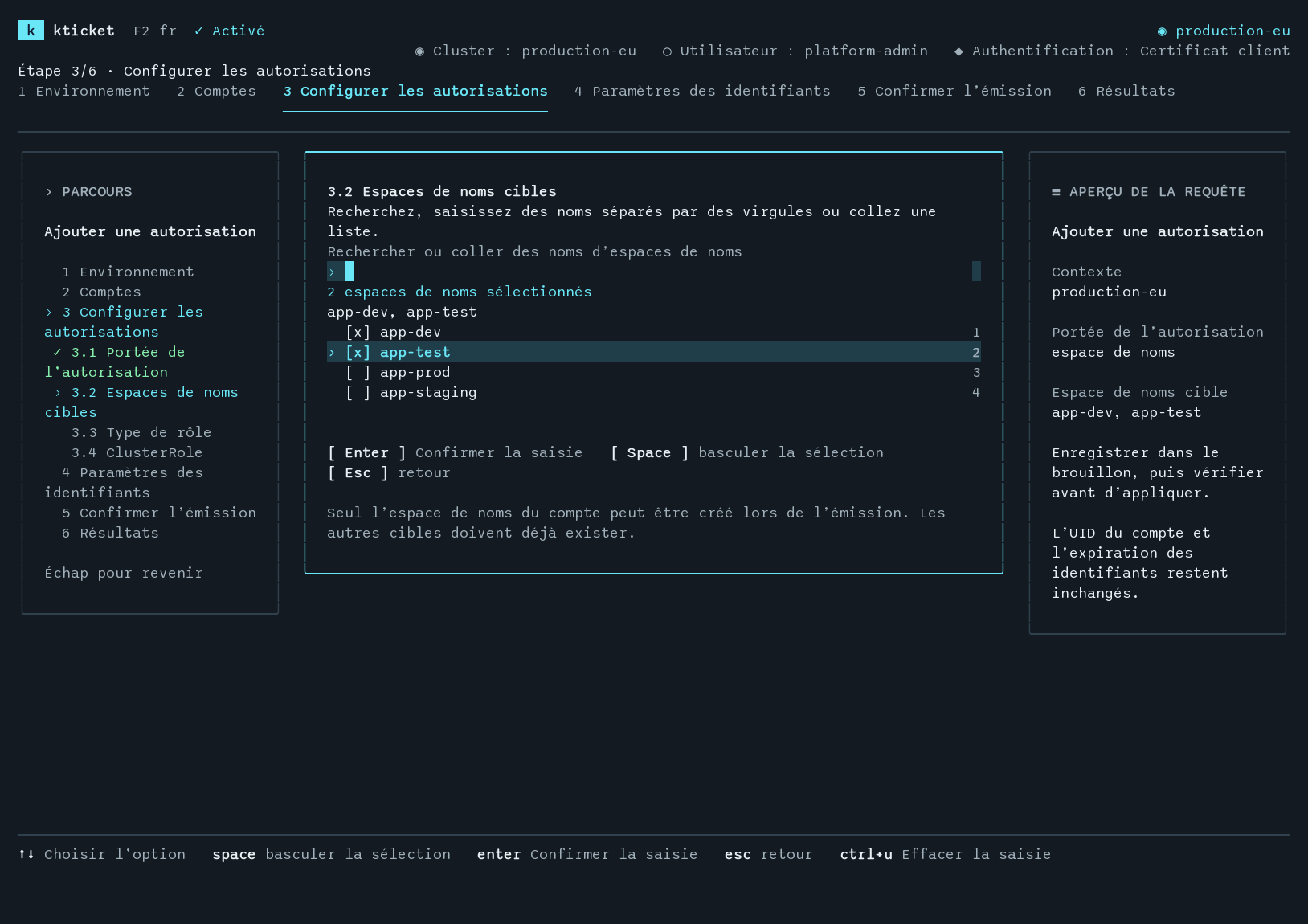This screenshot has height=924, width=1308.
Task: Select sidebar step 1 Environnement
Action: 128,272
